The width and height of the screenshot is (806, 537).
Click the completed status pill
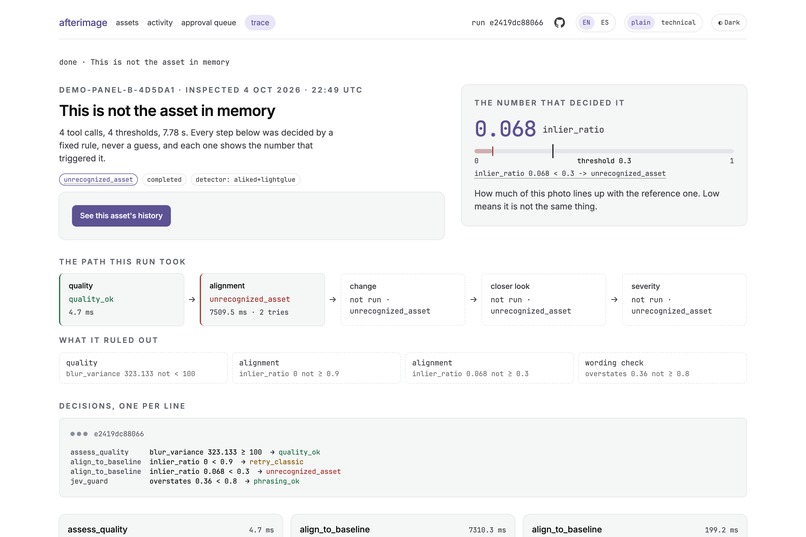pyautogui.click(x=164, y=180)
